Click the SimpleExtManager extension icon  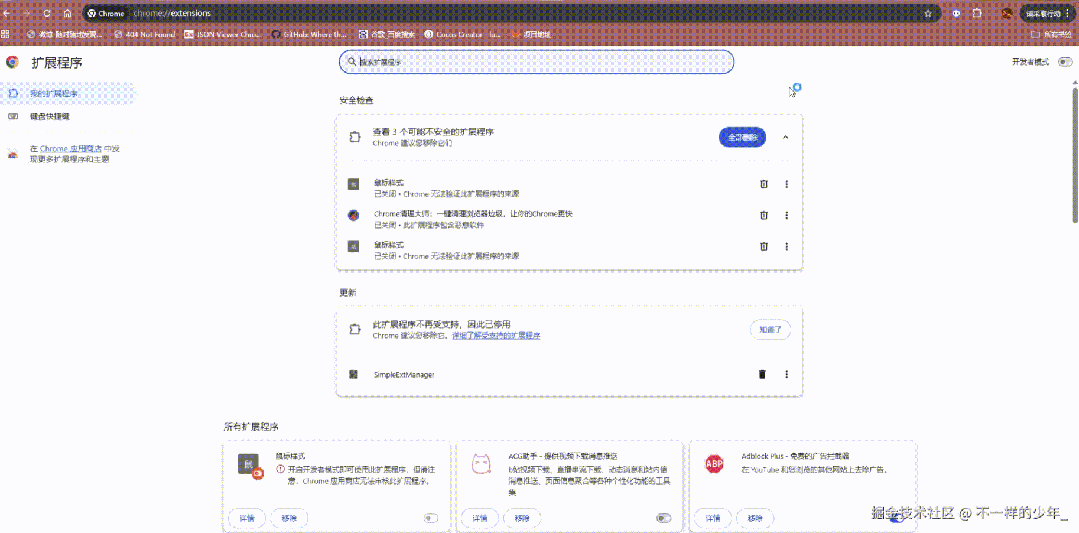pos(353,374)
